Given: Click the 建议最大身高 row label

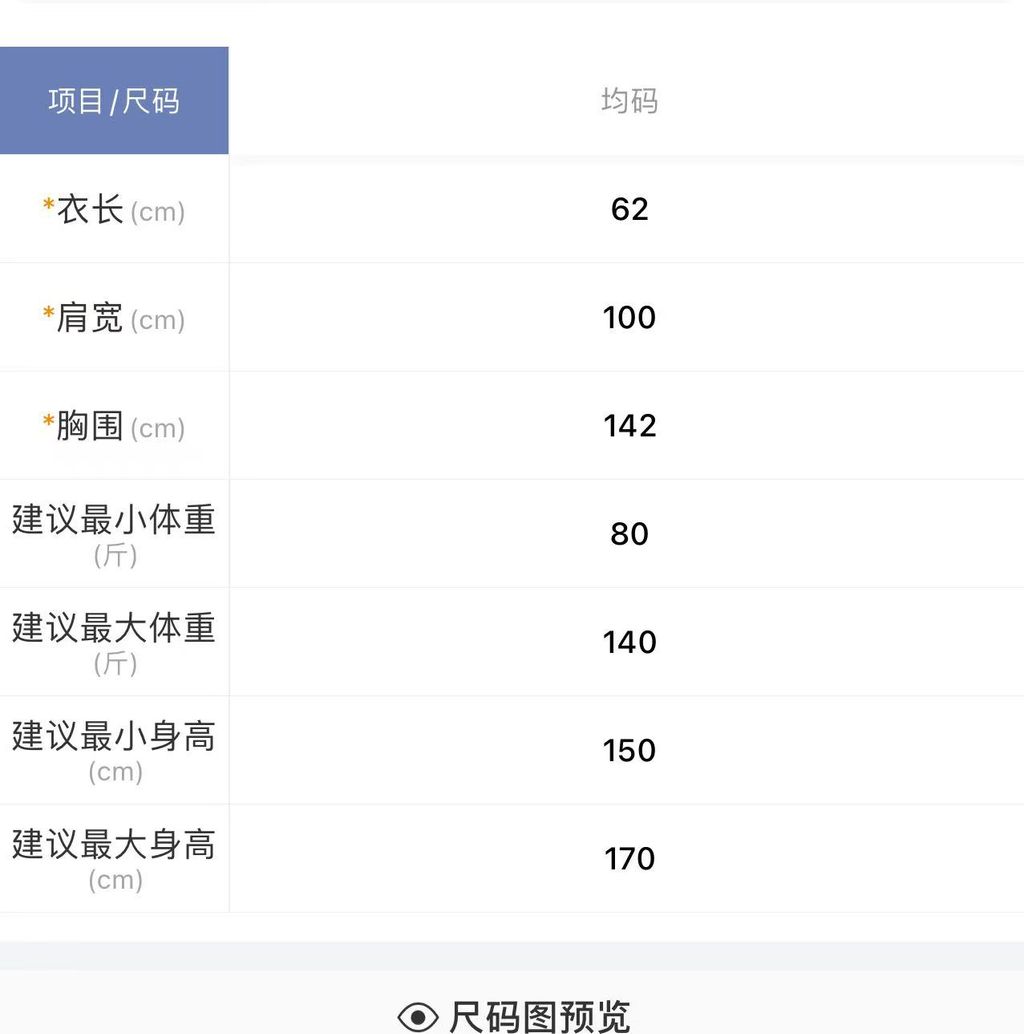Looking at the screenshot, I should point(114,846).
